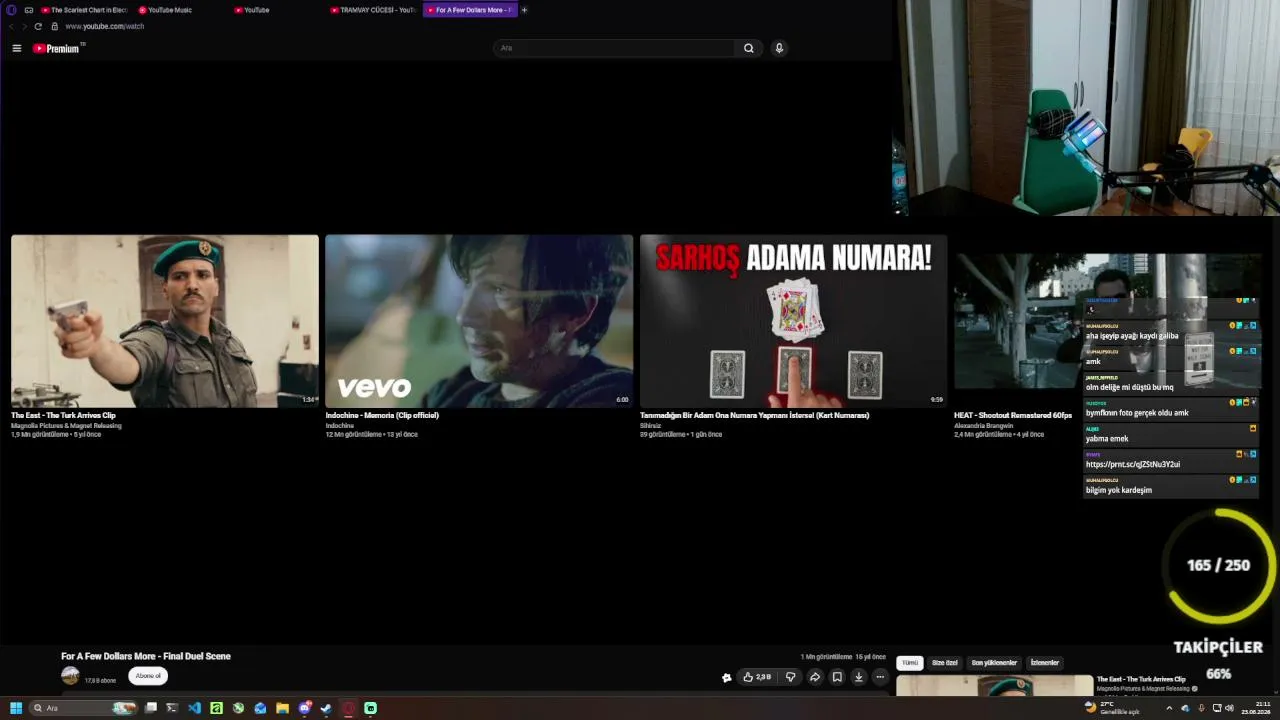Focus the Windows taskbar search box
The height and width of the screenshot is (720, 1280).
(x=83, y=708)
